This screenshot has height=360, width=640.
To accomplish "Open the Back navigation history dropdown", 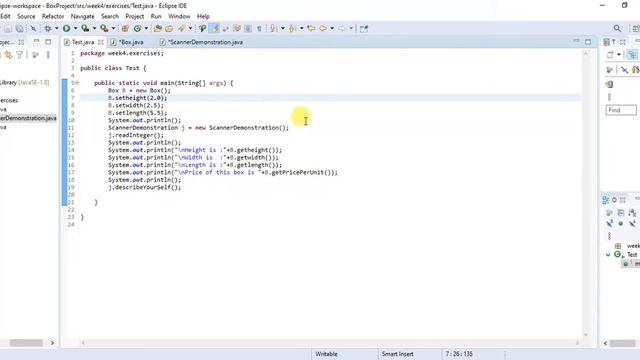I will [332, 28].
